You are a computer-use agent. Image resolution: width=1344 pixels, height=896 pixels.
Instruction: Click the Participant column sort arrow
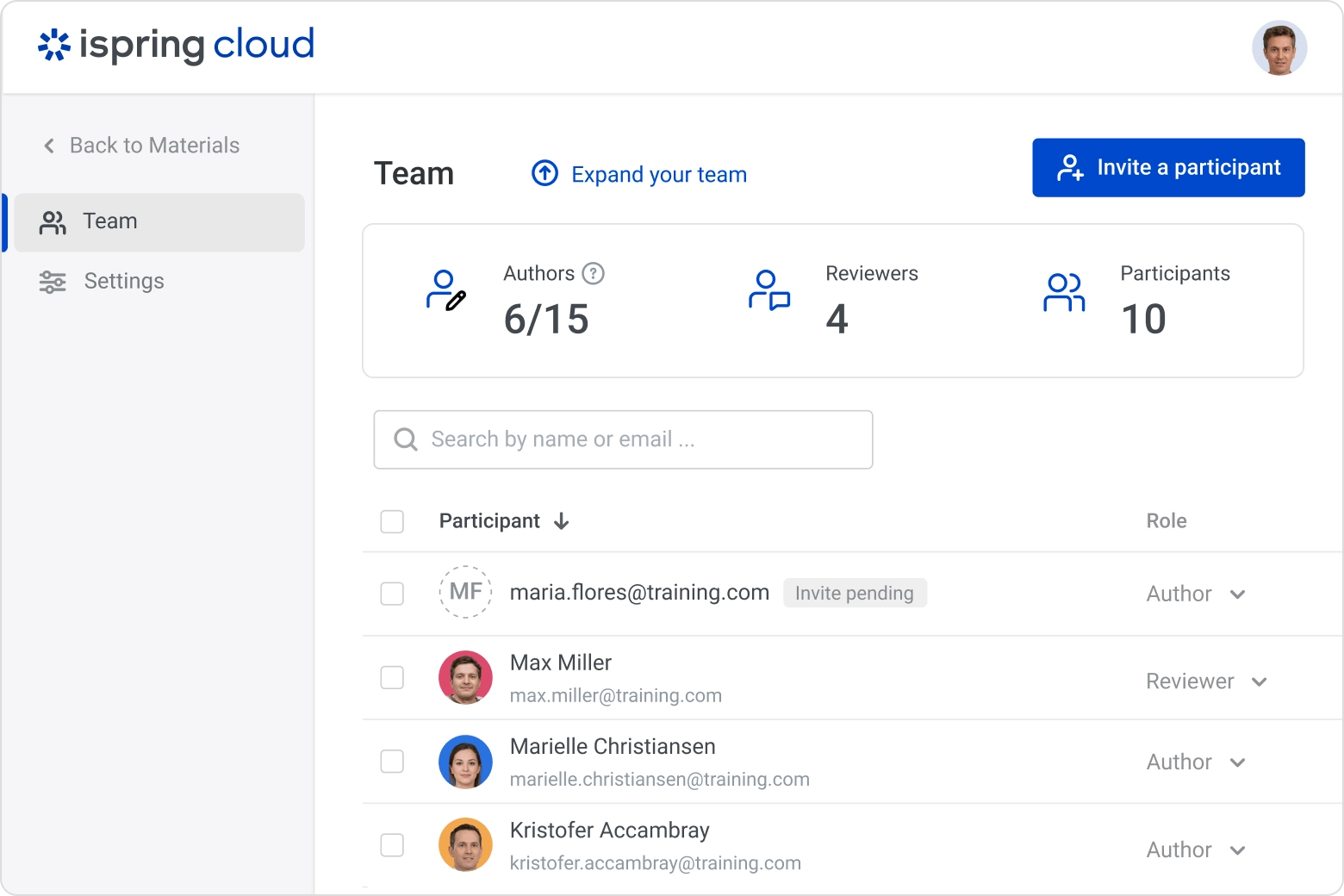(562, 521)
